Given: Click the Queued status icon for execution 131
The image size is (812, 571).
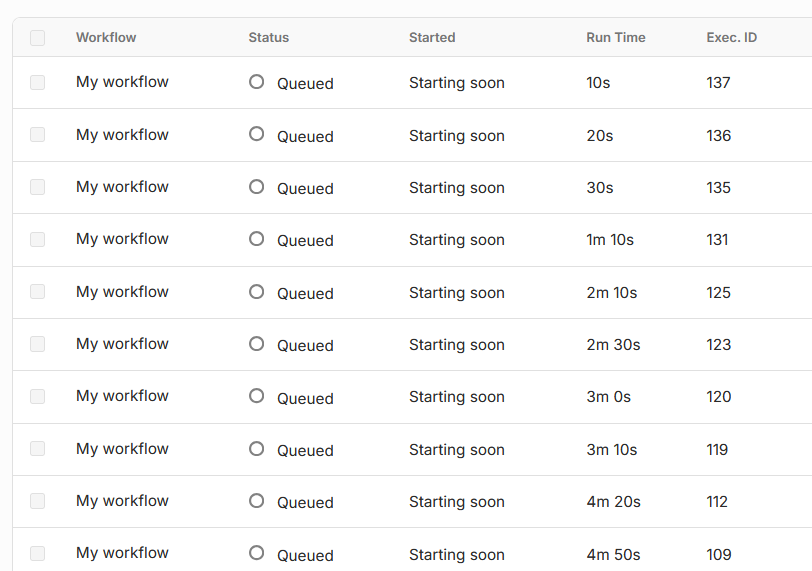Looking at the screenshot, I should click(x=257, y=239).
